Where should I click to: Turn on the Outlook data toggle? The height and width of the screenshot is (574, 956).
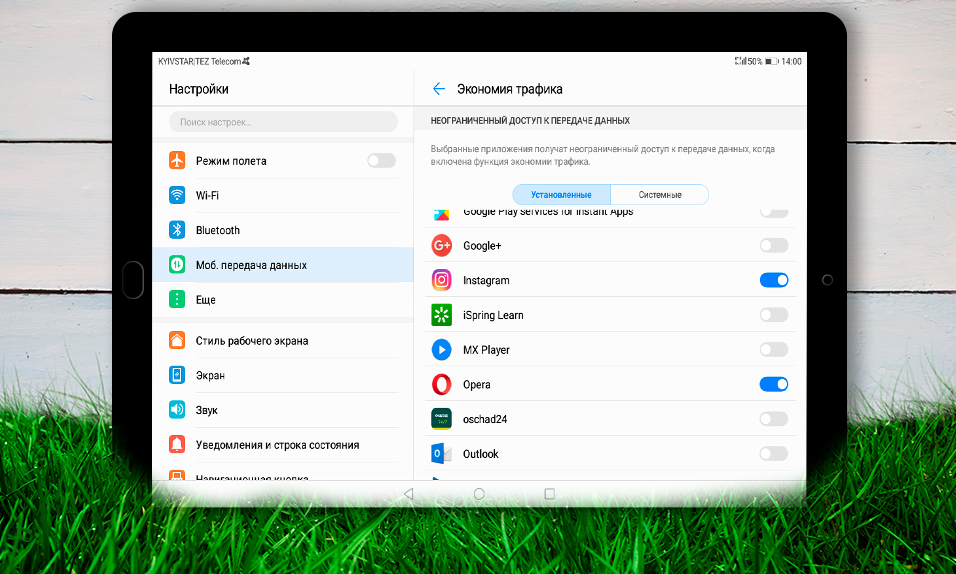click(x=774, y=454)
